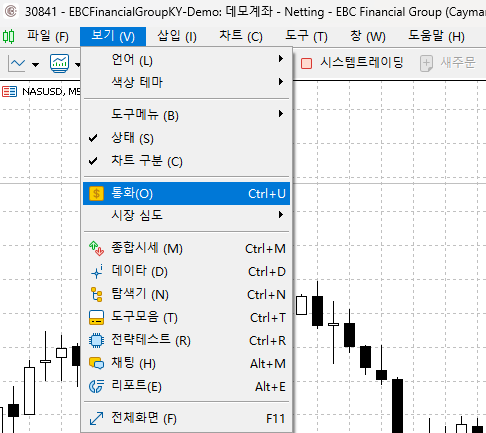Open the 도움말 (H) menu

tap(436, 36)
